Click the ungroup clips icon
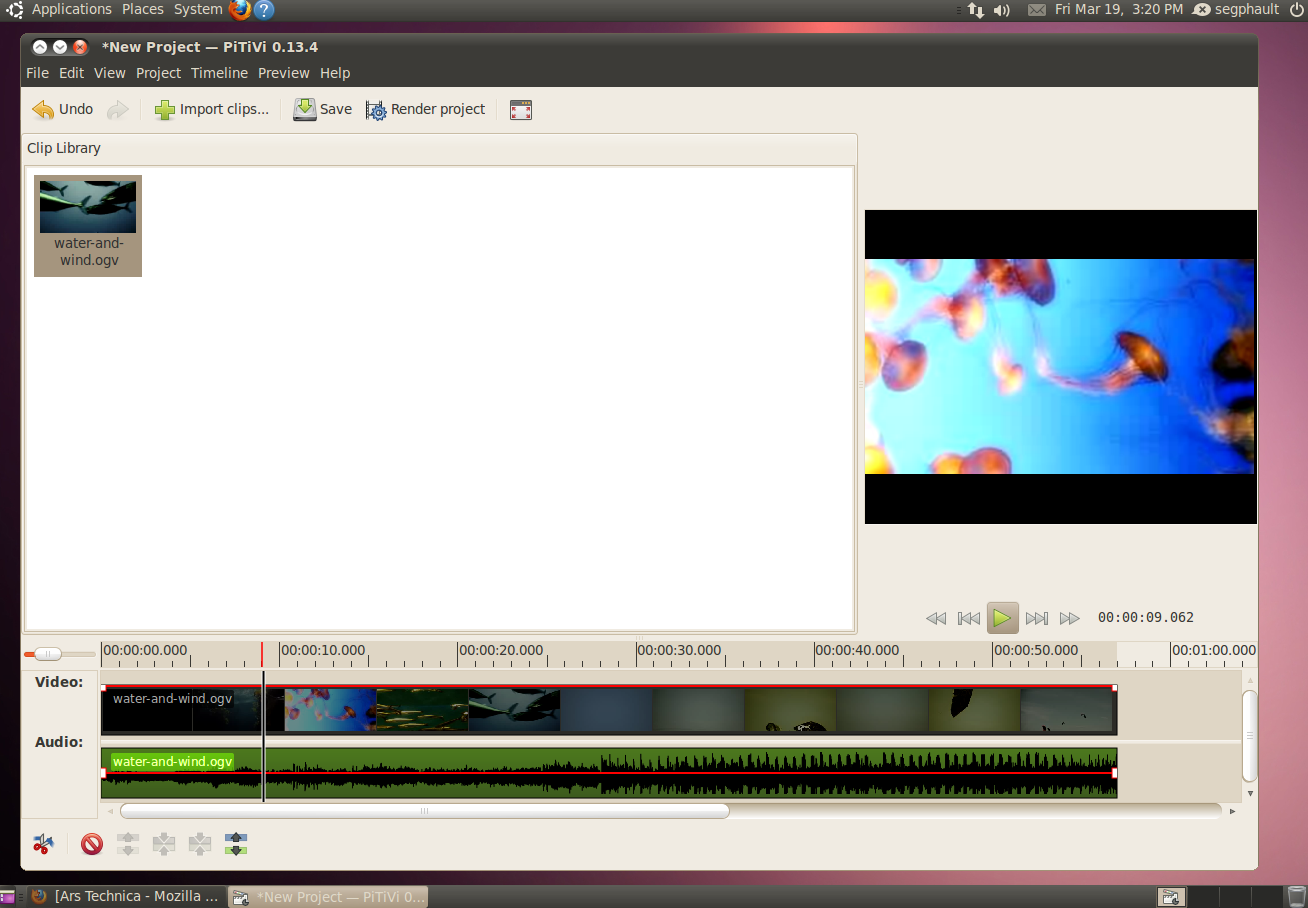This screenshot has width=1308, height=908. [x=200, y=844]
